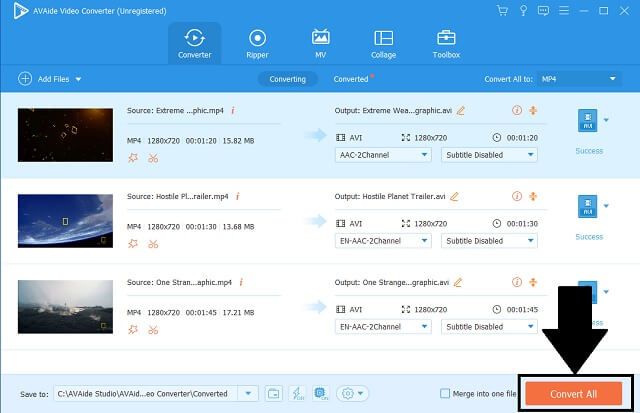Rename output One Strange...graphic.avi with pencil icon
This screenshot has width=640, height=413.
(x=458, y=282)
